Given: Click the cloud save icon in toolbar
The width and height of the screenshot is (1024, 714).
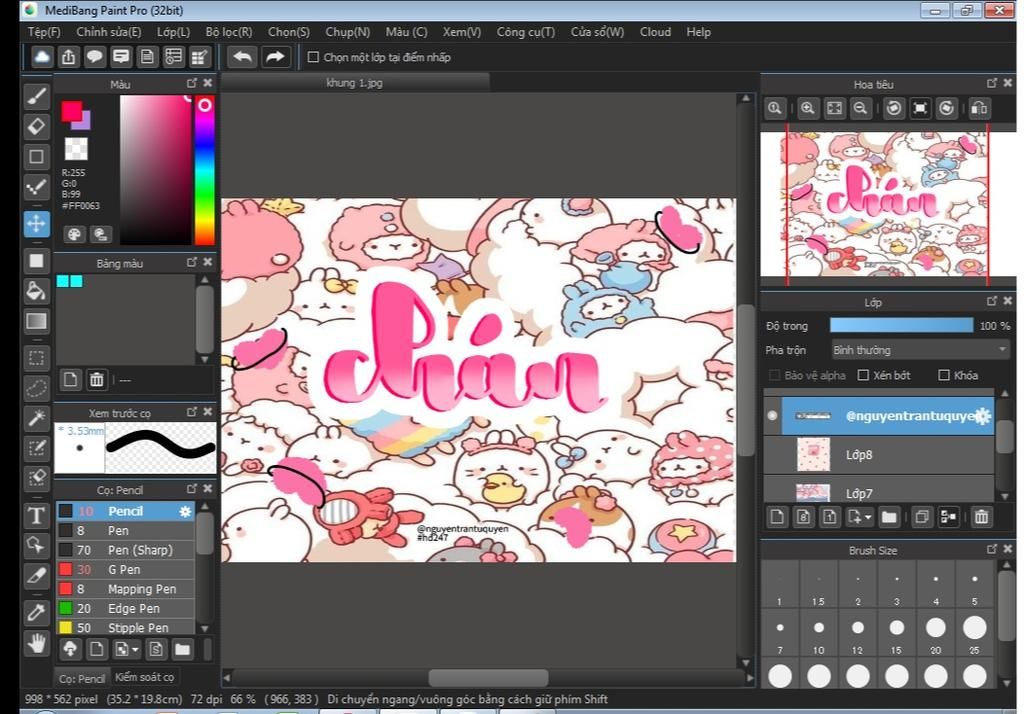Looking at the screenshot, I should tap(42, 57).
